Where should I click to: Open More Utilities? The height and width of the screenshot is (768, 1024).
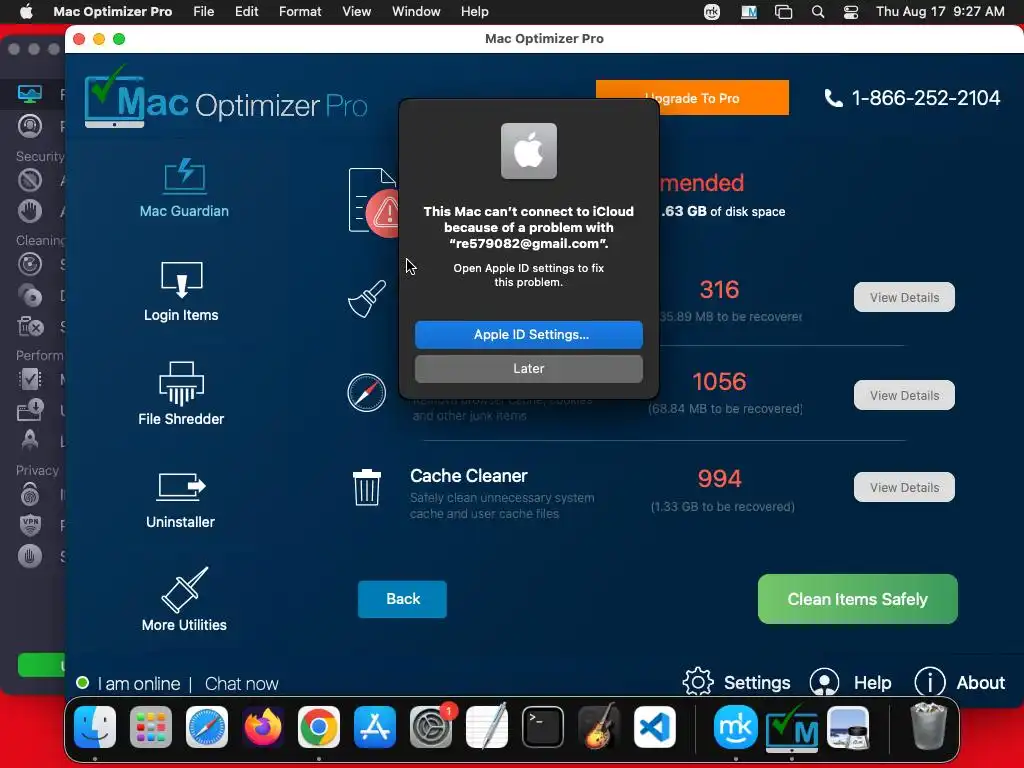click(x=184, y=599)
